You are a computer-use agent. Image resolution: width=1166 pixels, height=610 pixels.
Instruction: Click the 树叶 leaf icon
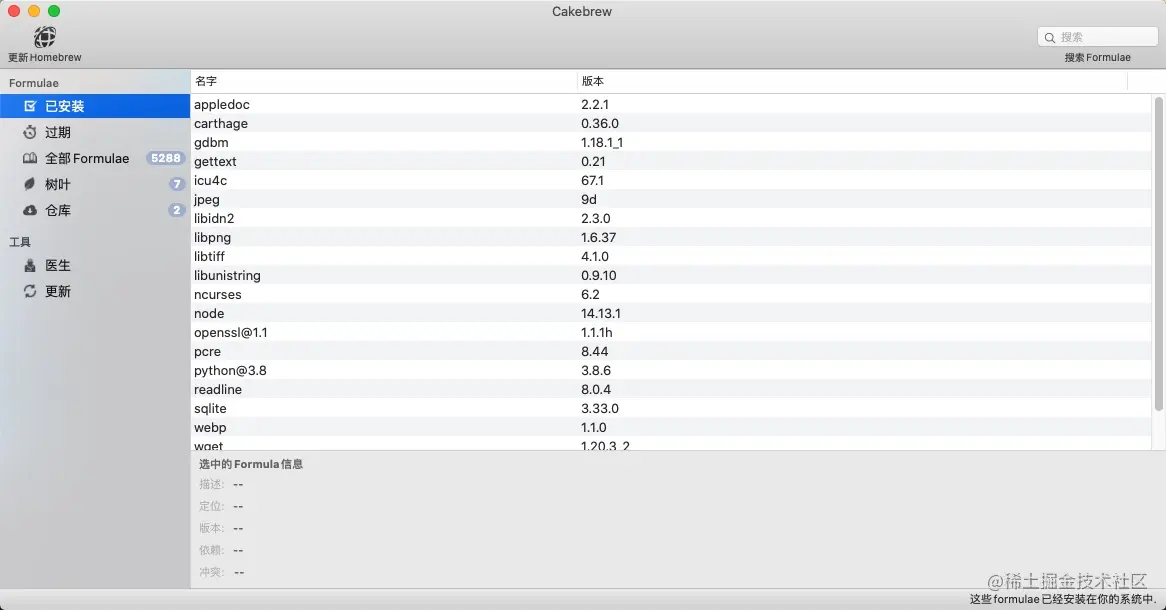pos(30,184)
